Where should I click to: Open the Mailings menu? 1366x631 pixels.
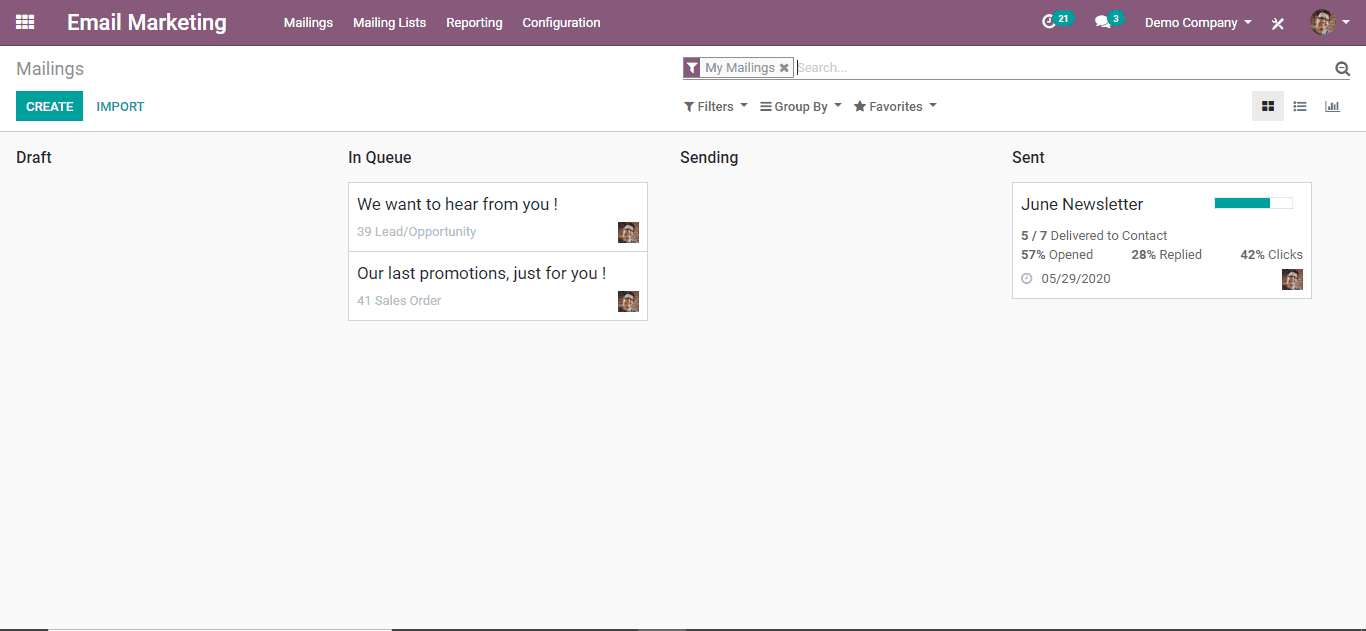tap(308, 22)
